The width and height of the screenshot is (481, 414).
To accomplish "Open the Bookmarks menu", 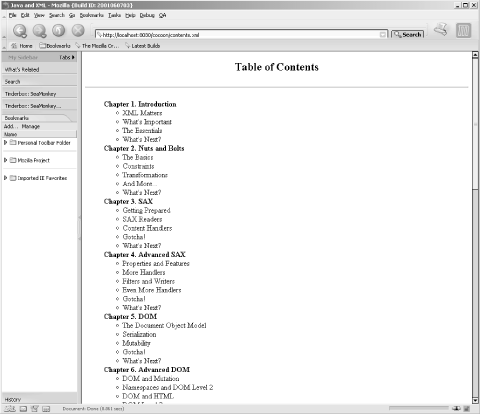I will pos(91,15).
